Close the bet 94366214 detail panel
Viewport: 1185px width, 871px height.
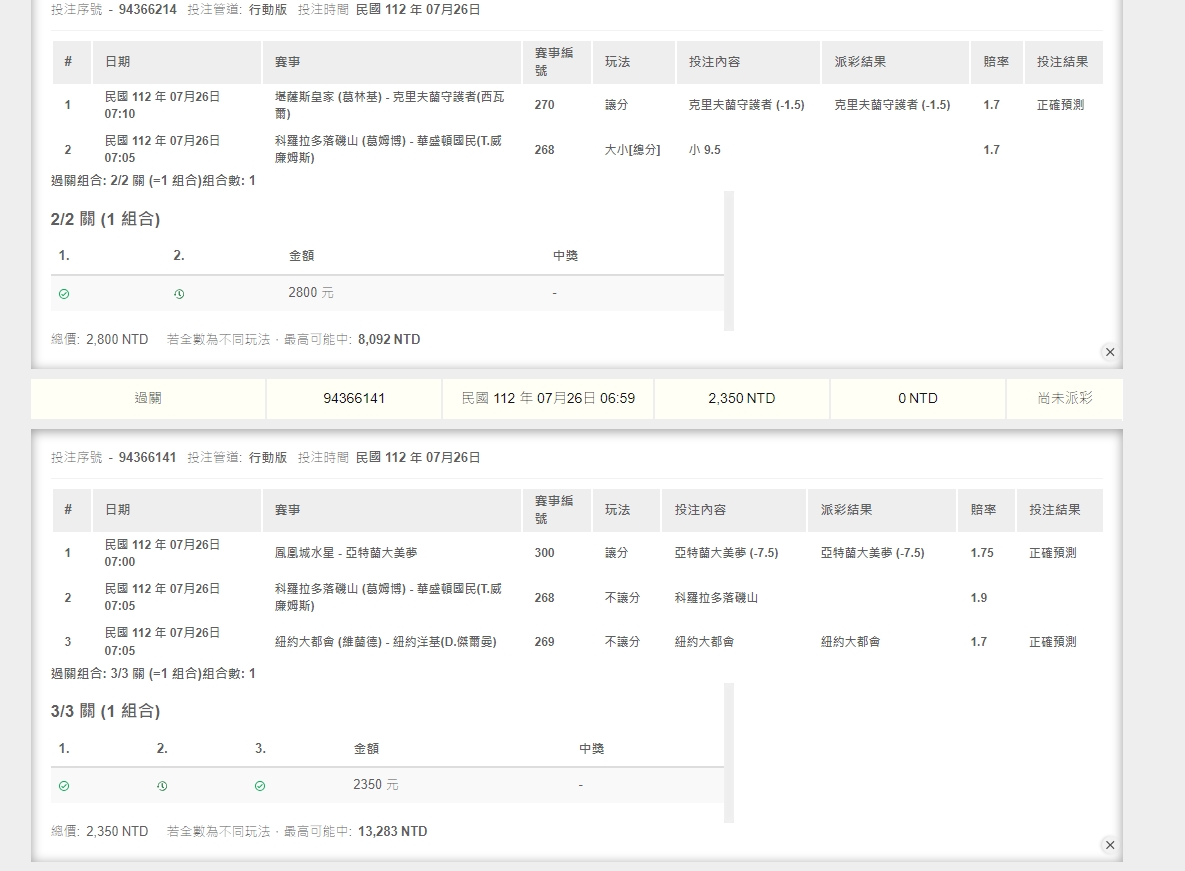(x=1109, y=352)
